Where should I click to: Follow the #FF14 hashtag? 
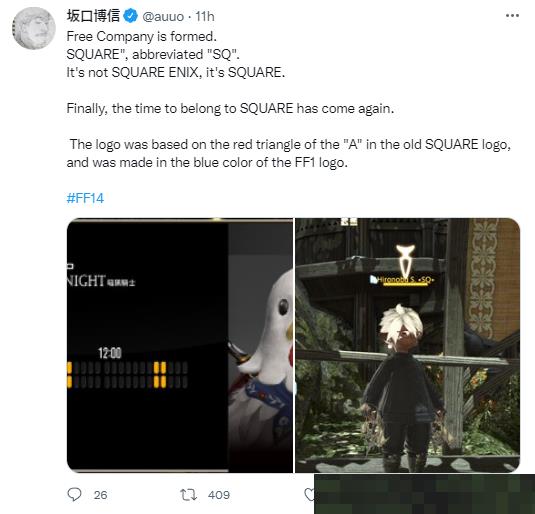click(85, 198)
